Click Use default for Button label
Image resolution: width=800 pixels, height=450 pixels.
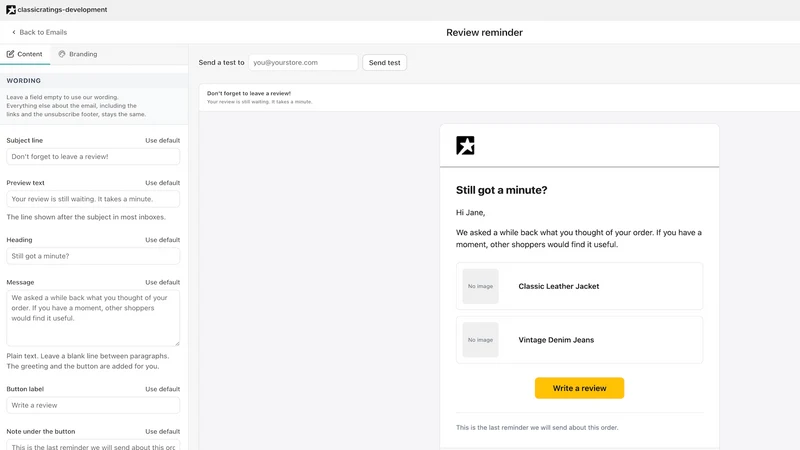(162, 389)
